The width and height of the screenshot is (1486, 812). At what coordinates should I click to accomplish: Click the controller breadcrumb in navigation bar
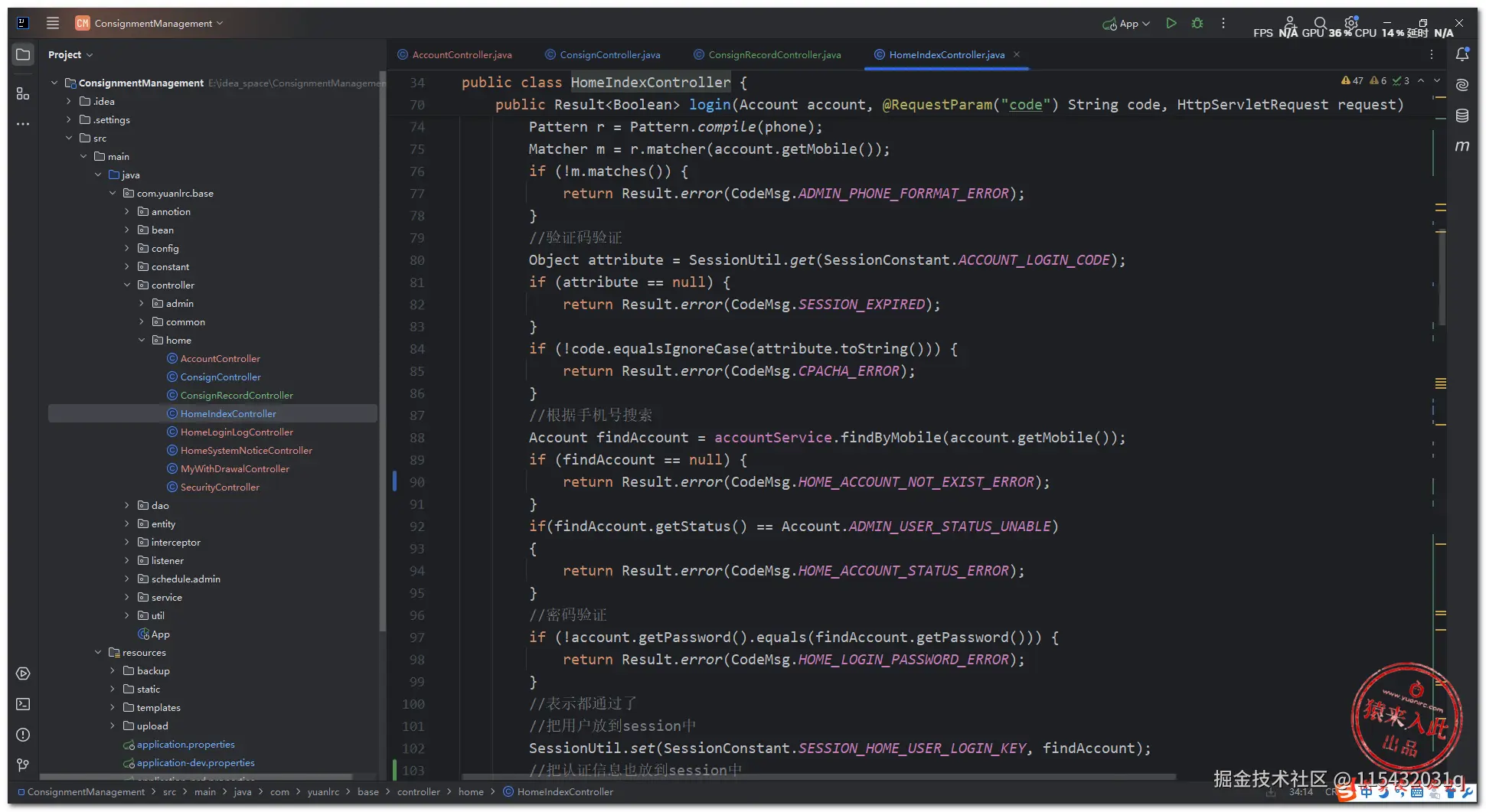coord(418,791)
